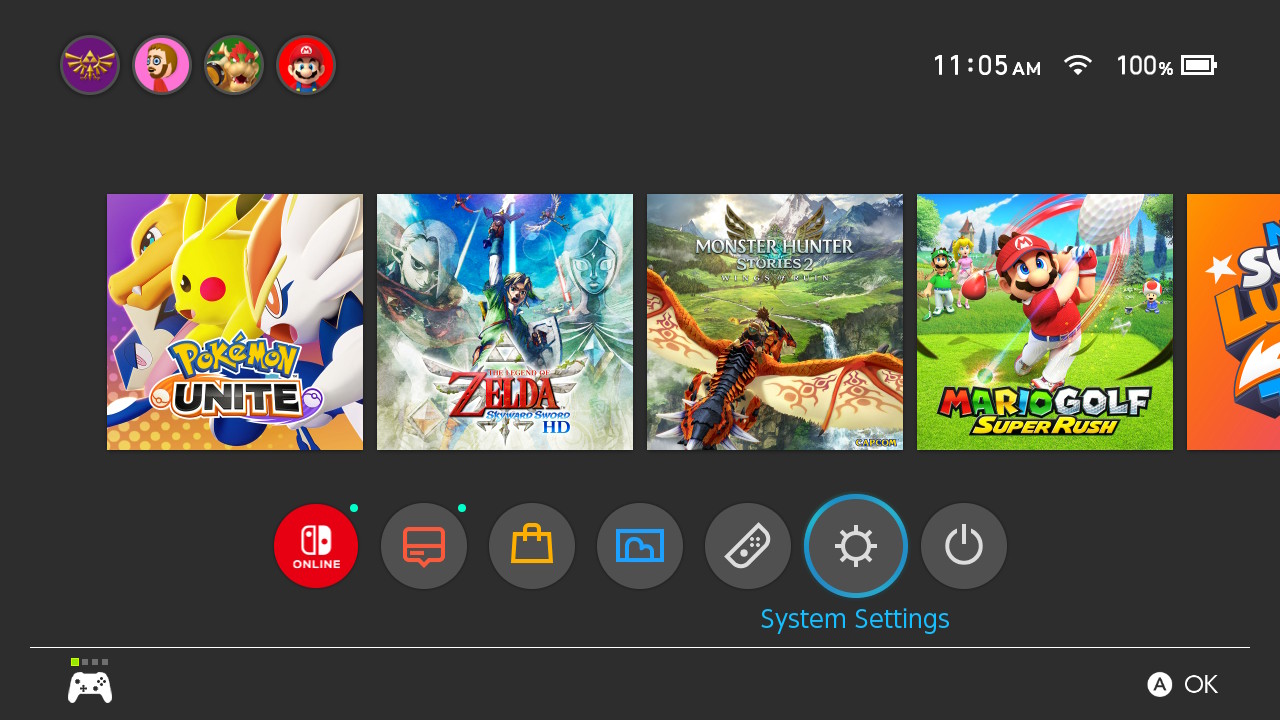1280x720 pixels.
Task: Open the News icon
Action: 424,546
